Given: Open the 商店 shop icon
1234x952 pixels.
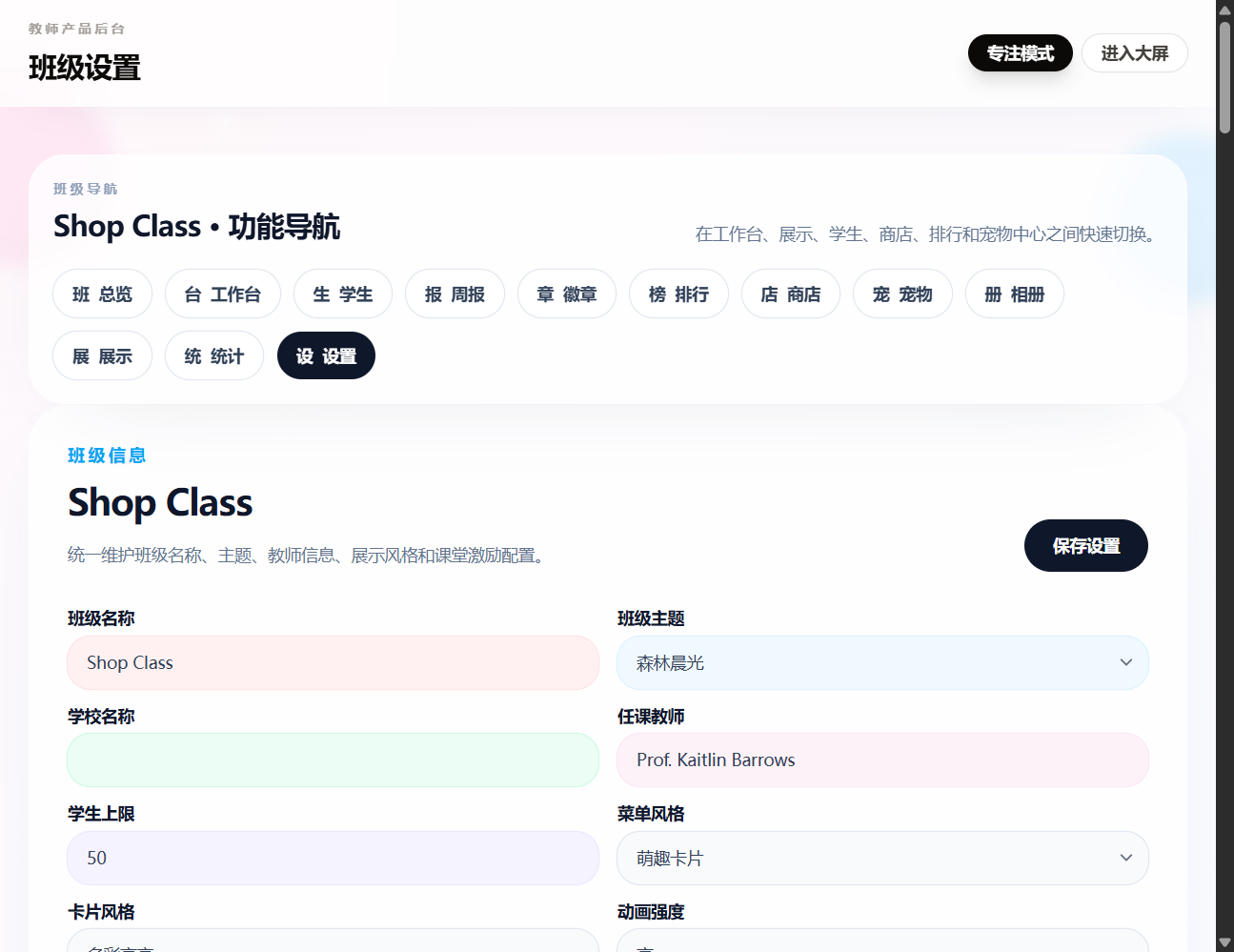Looking at the screenshot, I should [x=791, y=294].
